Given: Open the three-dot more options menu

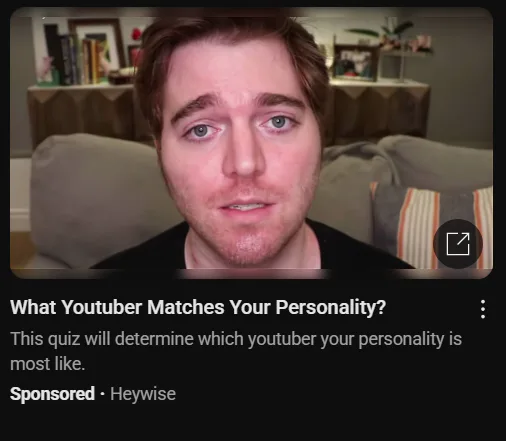Looking at the screenshot, I should tap(483, 309).
